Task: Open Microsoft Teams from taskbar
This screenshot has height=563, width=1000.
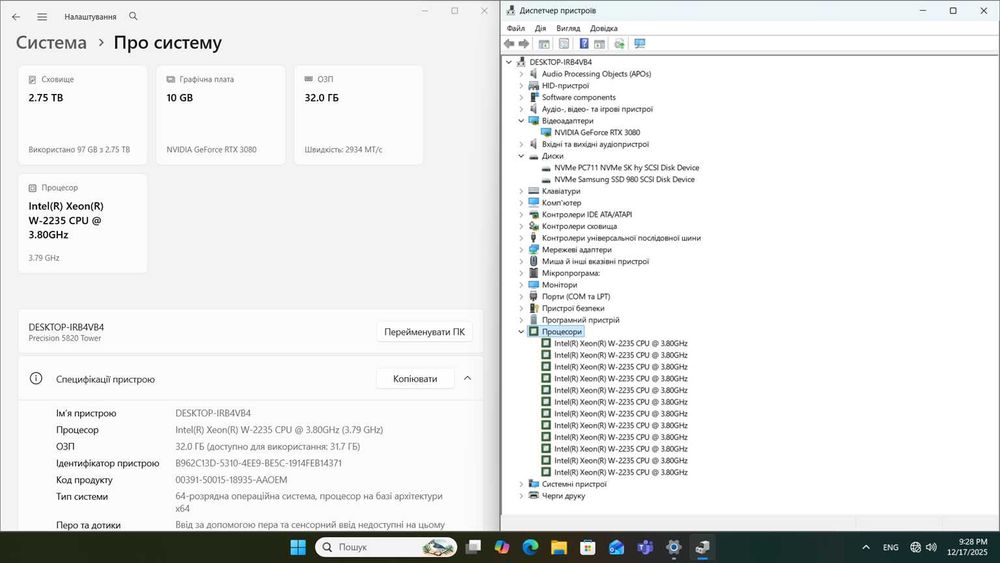Action: [x=645, y=547]
